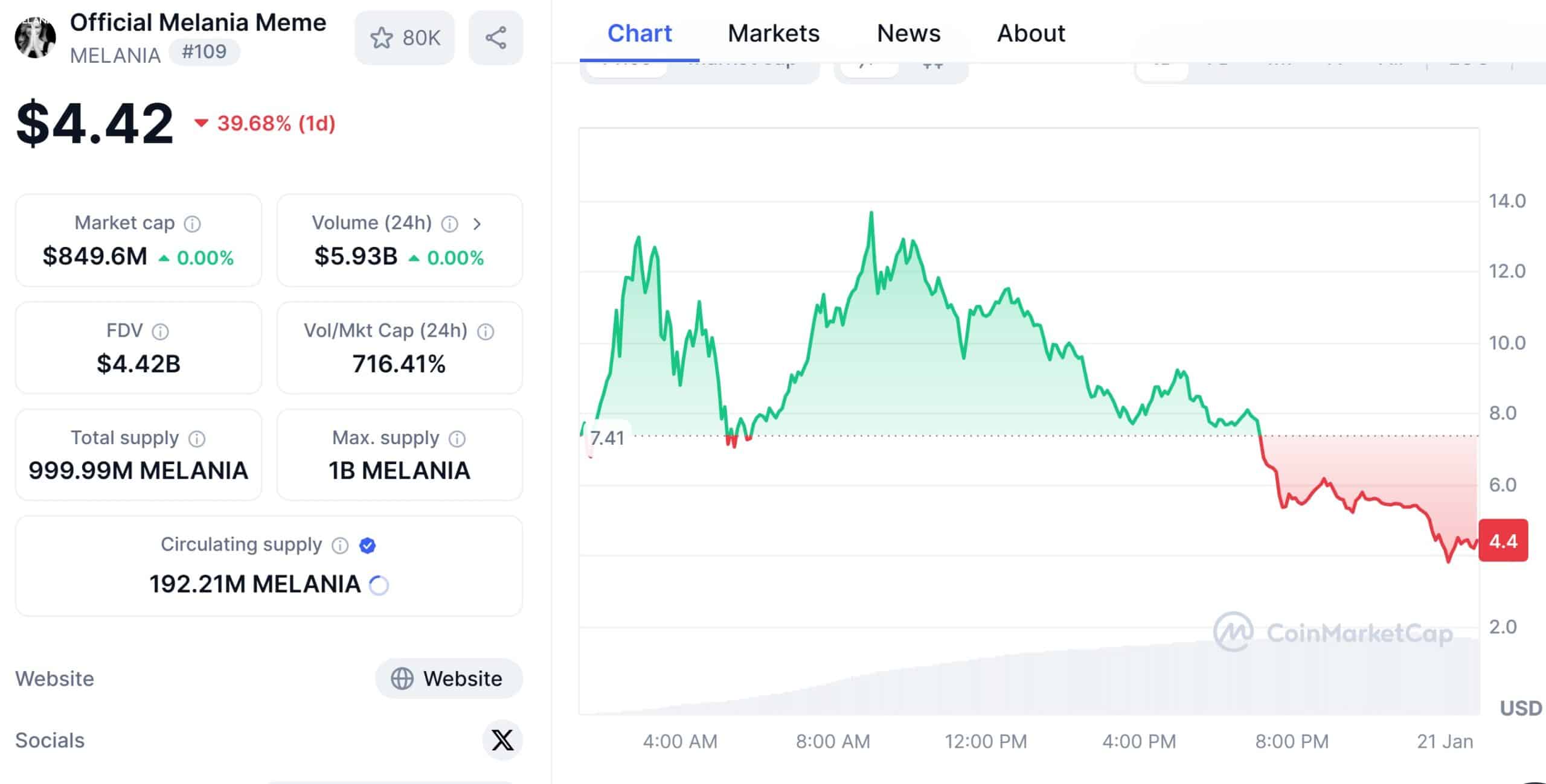Open the News tab
This screenshot has width=1546, height=784.
click(908, 33)
